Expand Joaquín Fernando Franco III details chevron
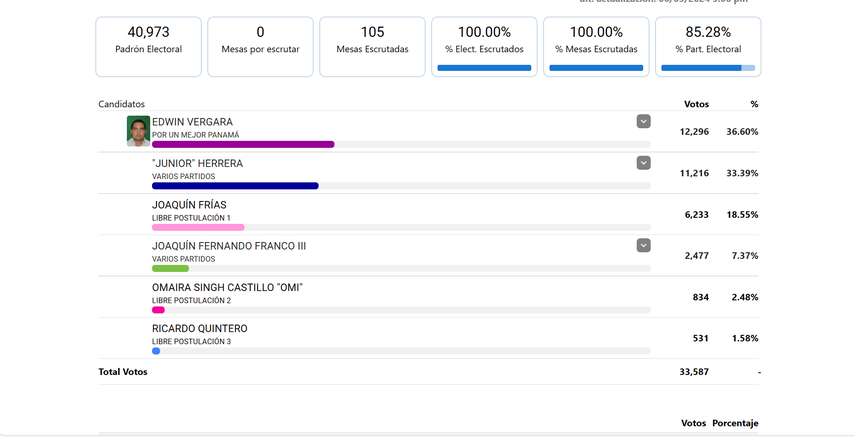 point(643,245)
